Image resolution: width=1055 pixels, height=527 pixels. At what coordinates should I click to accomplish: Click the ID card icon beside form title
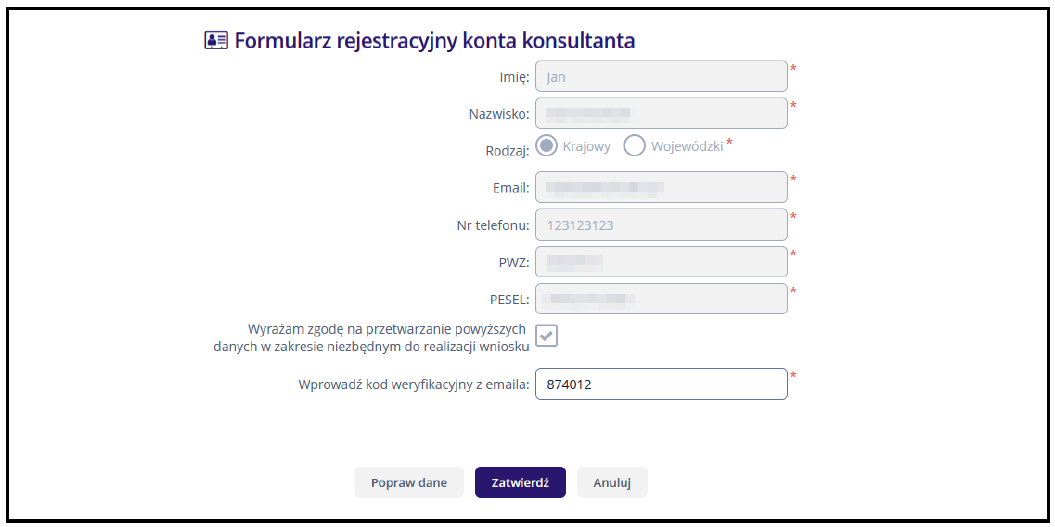pos(215,41)
